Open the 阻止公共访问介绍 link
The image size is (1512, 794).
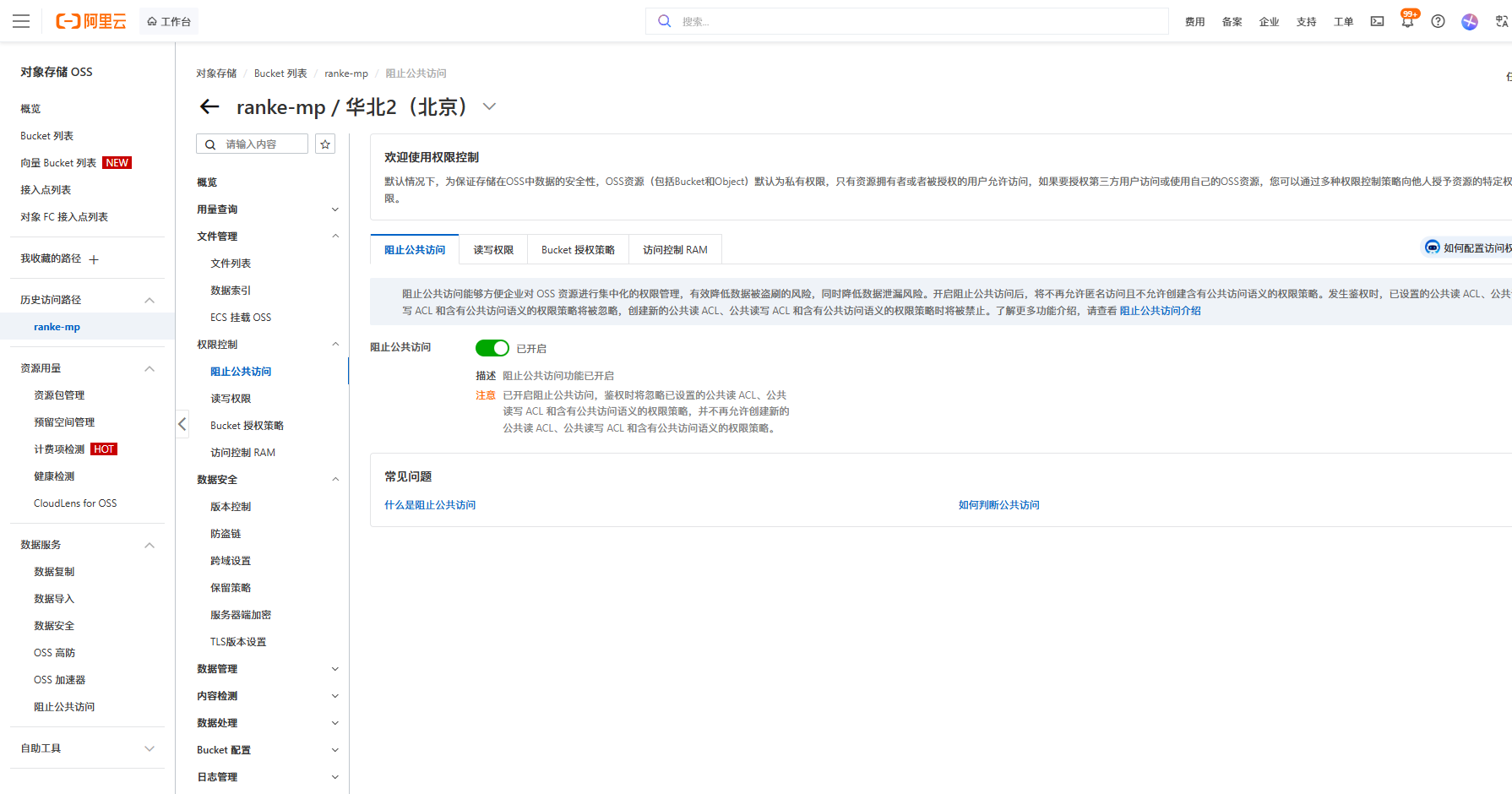click(1160, 311)
